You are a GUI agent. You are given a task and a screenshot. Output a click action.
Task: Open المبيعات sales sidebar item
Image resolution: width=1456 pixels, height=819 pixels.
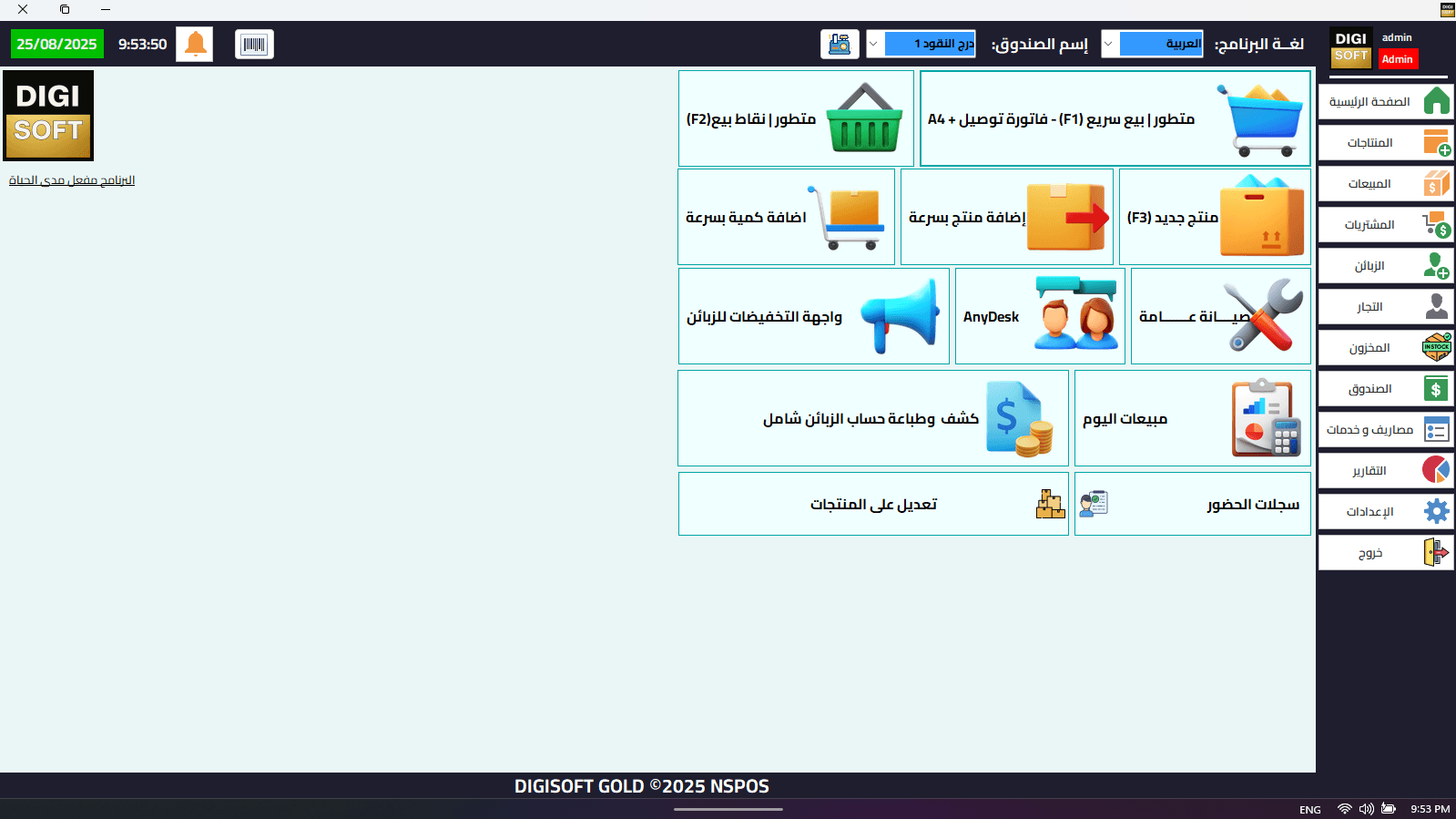(1386, 183)
